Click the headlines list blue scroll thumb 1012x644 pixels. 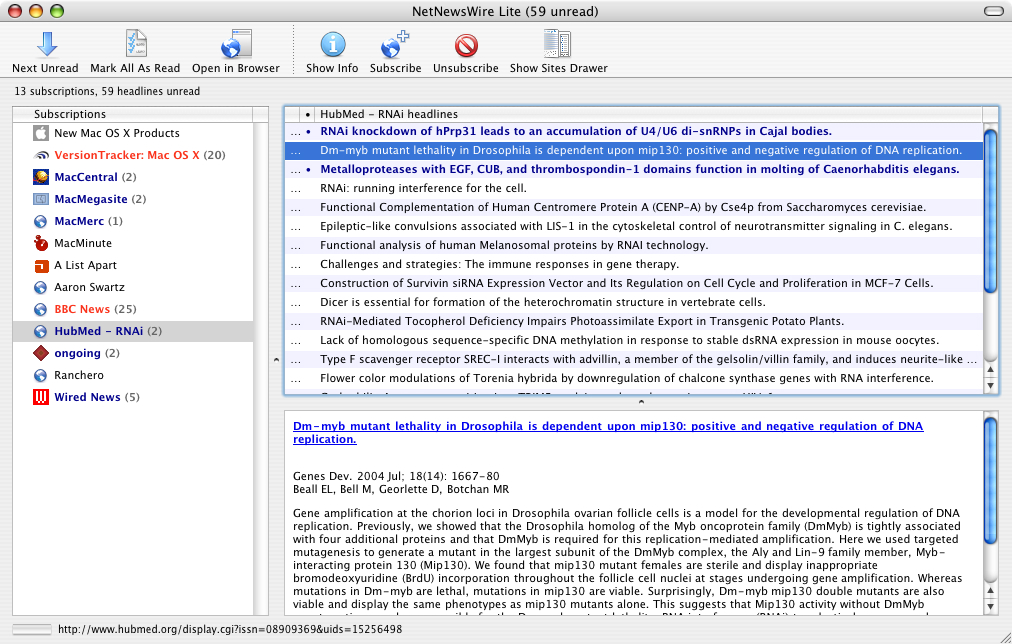coord(991,210)
